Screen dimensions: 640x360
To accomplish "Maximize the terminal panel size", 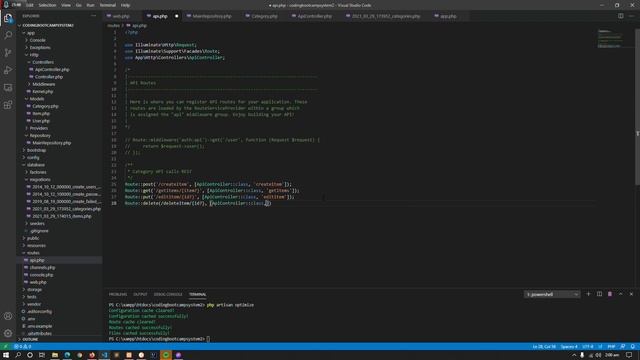I will pos(621,294).
